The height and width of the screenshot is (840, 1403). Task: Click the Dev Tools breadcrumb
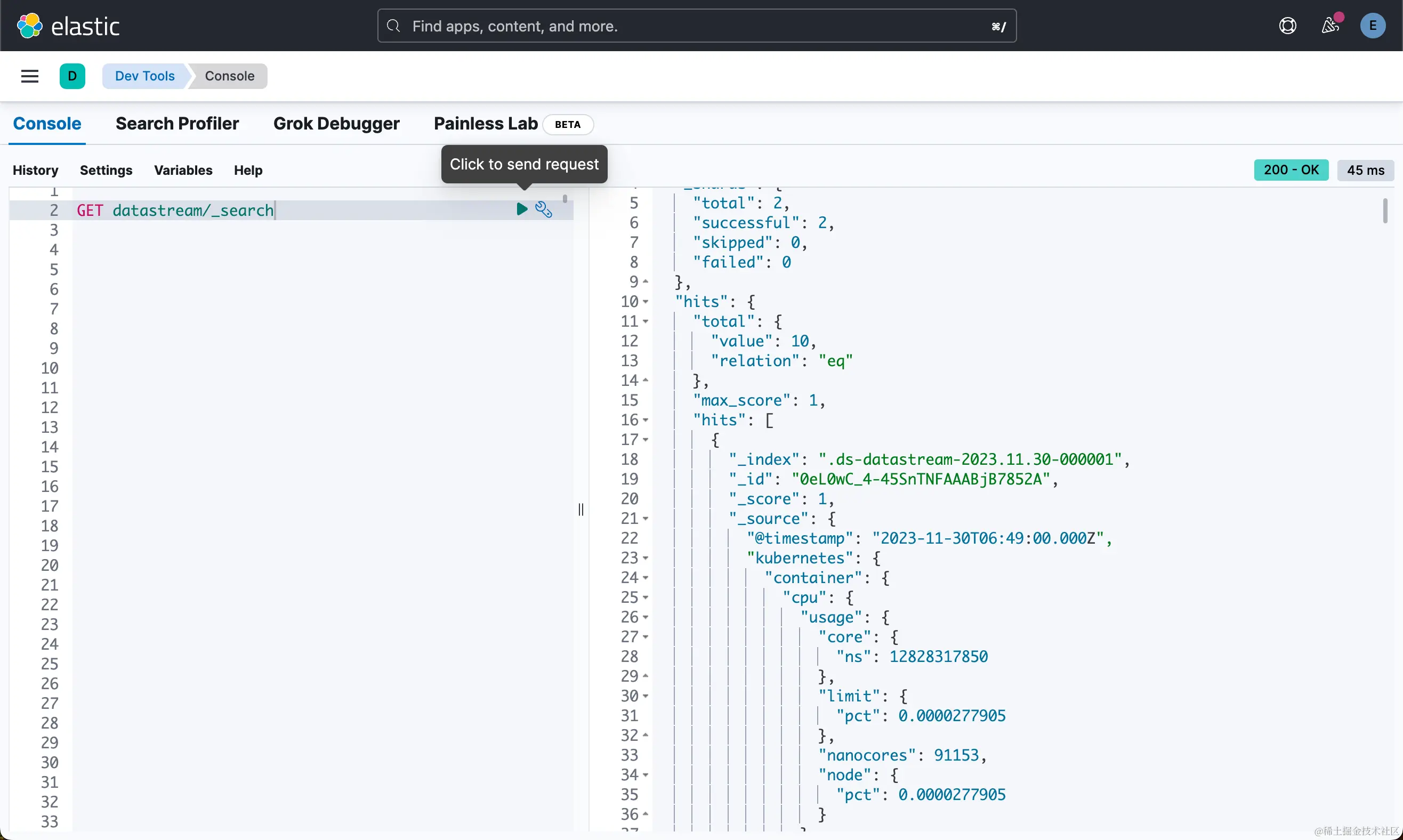145,76
